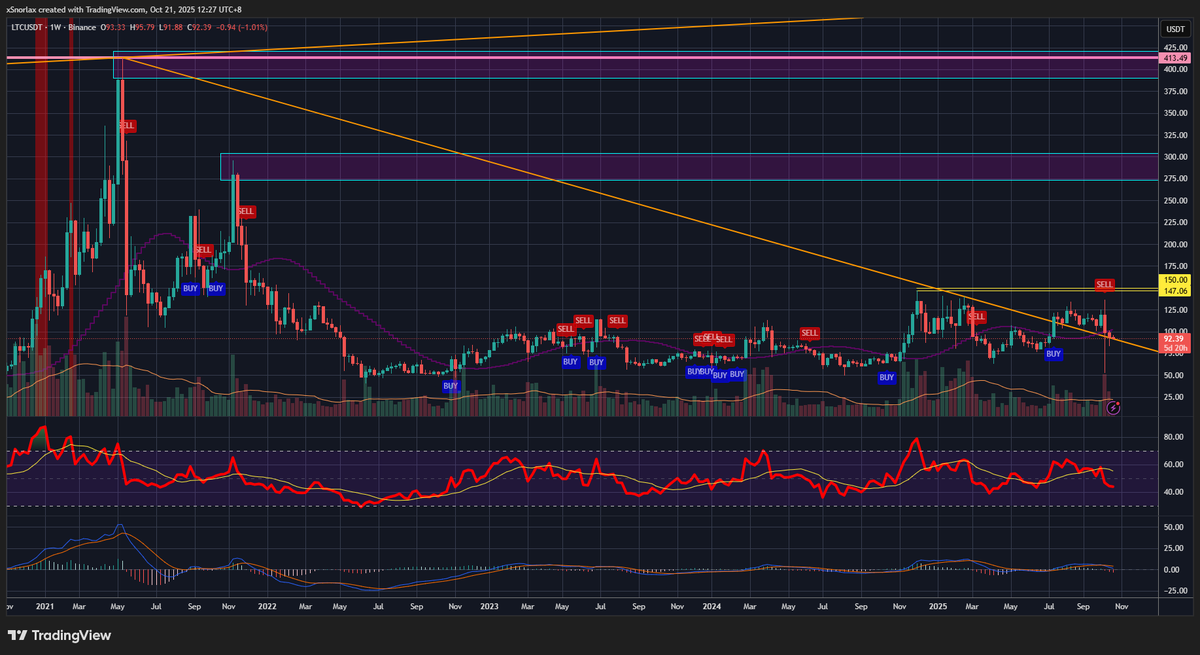Image resolution: width=1200 pixels, height=655 pixels.
Task: Click the 2024 label on time axis
Action: [x=713, y=606]
